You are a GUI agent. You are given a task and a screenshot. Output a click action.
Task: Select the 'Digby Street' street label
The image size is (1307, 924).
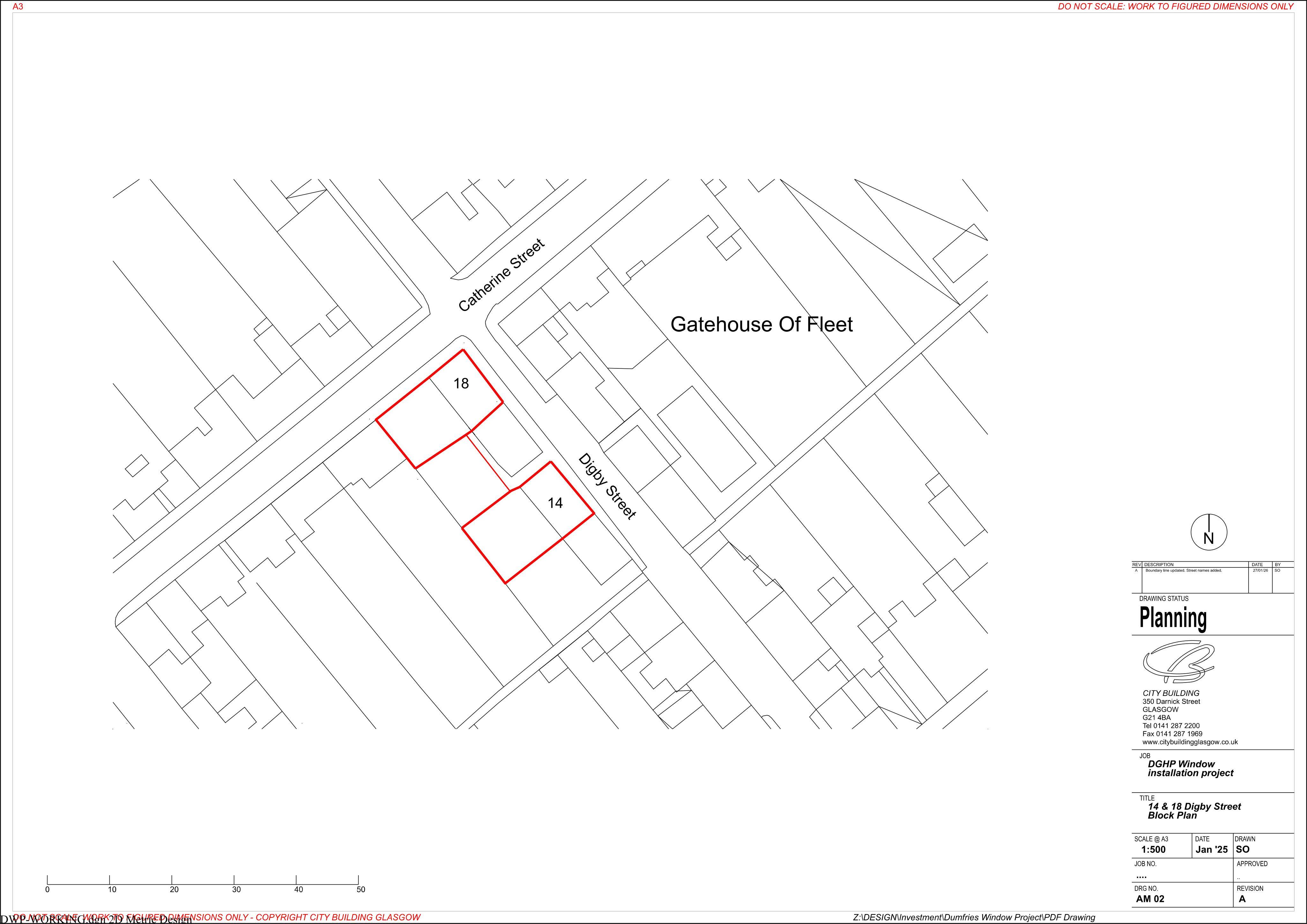[607, 486]
